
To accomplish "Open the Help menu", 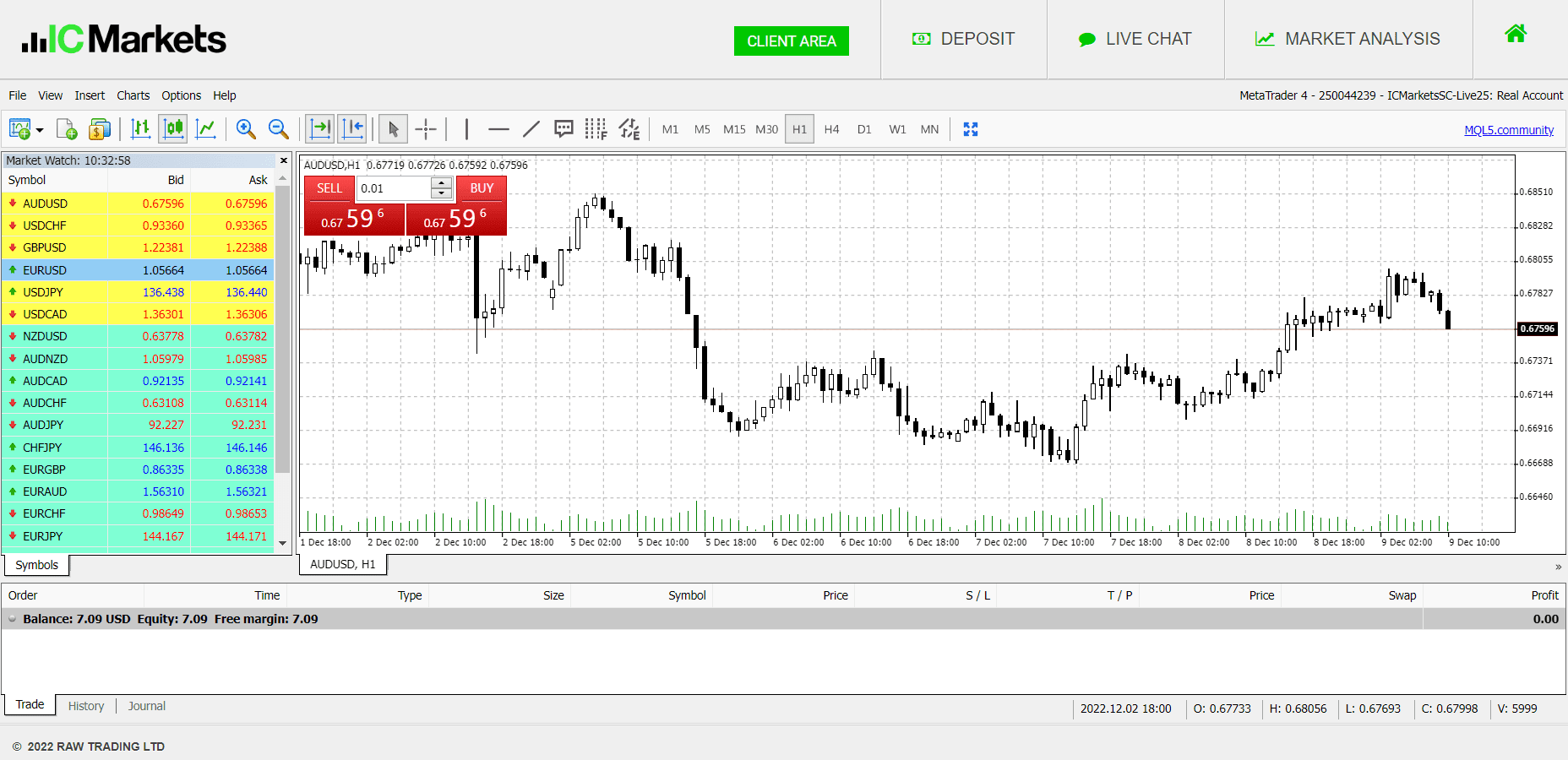I will pyautogui.click(x=224, y=95).
